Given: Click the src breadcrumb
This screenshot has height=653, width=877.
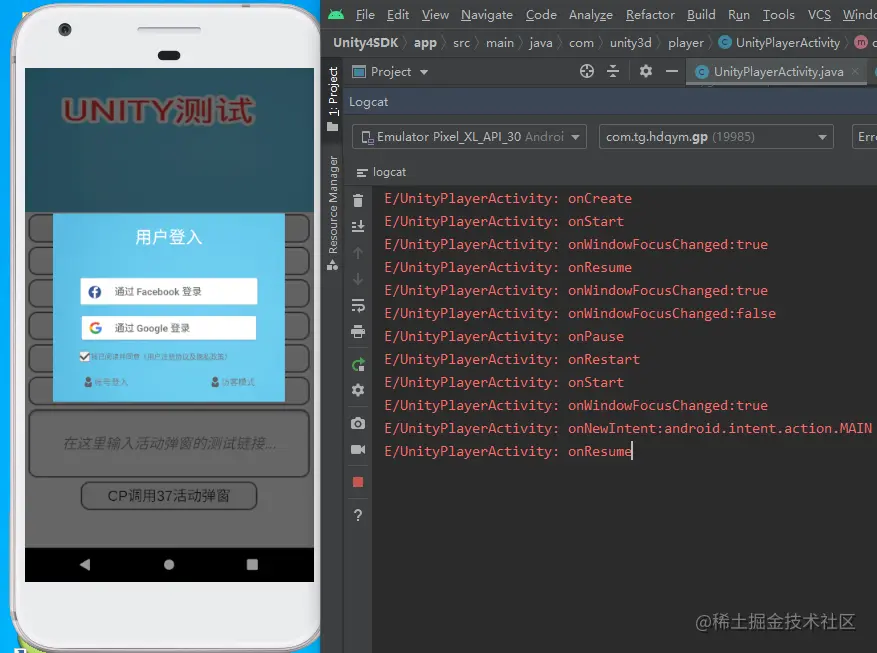Looking at the screenshot, I should coord(461,43).
